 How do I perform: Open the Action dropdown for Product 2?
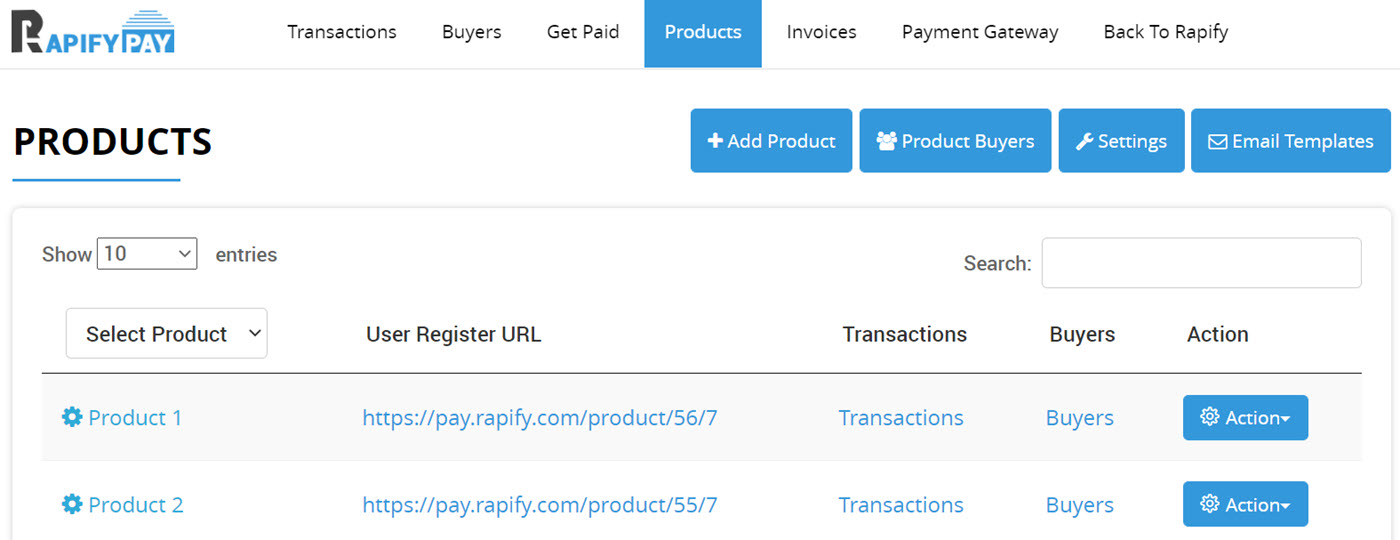click(x=1245, y=505)
